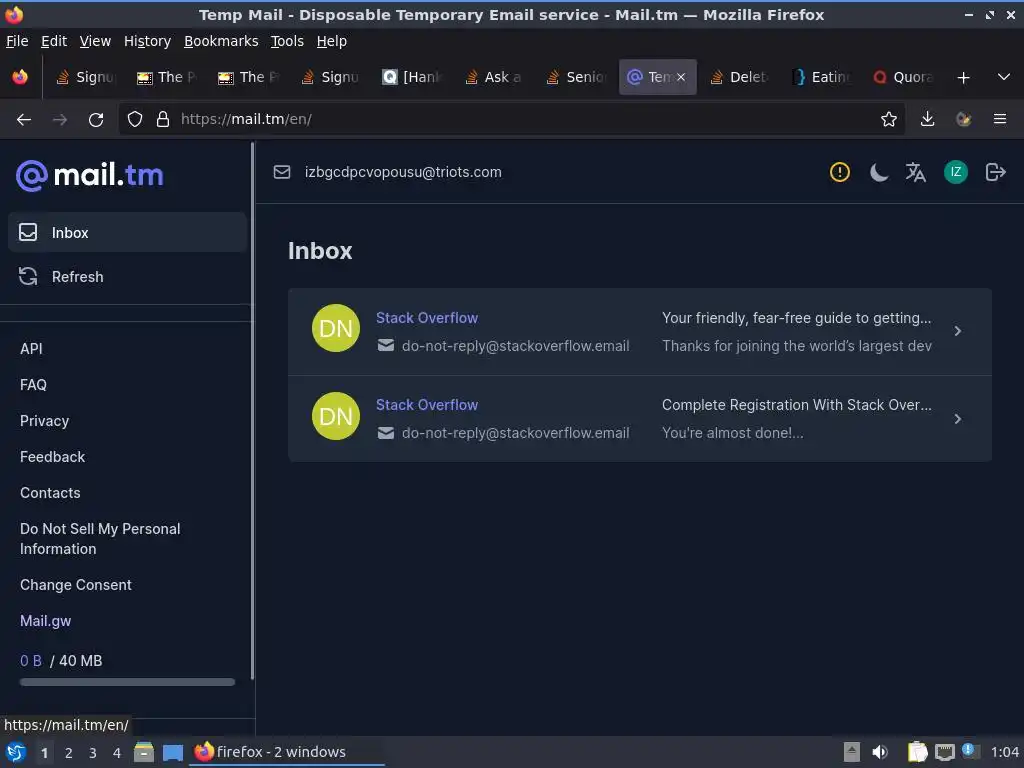Click the extension icon beside downloads
The width and height of the screenshot is (1024, 768).
point(963,120)
